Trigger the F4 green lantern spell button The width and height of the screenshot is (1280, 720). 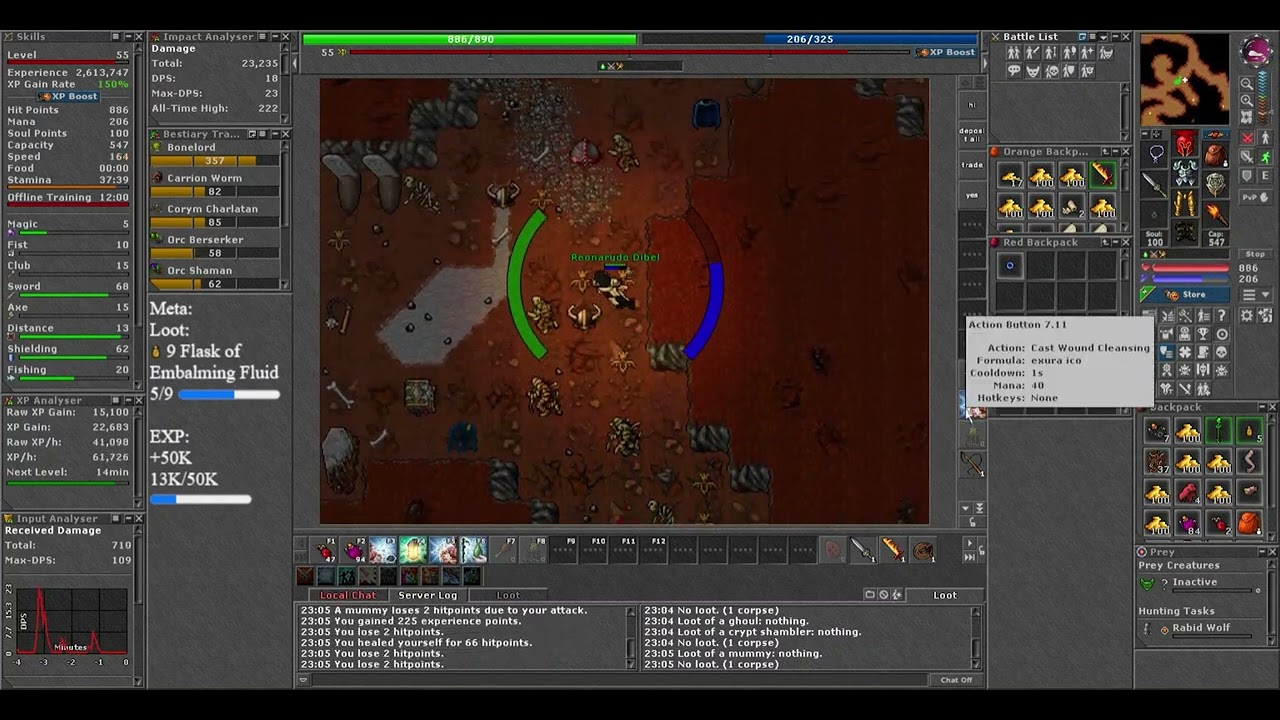[413, 550]
